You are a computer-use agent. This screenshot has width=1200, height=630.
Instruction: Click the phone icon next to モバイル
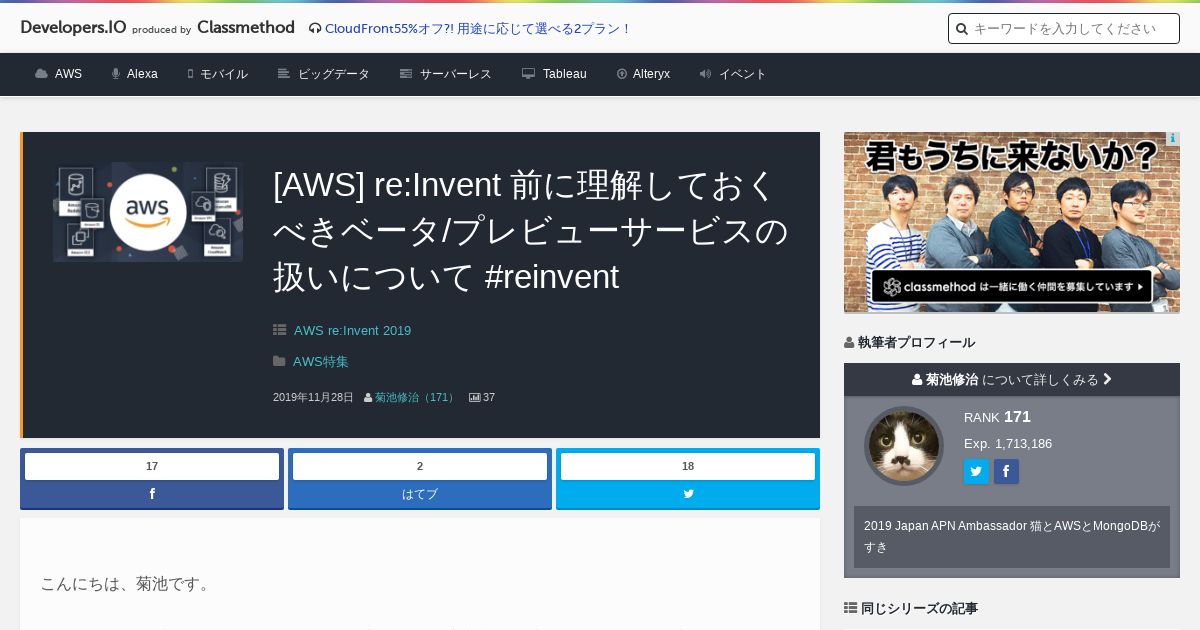(190, 74)
